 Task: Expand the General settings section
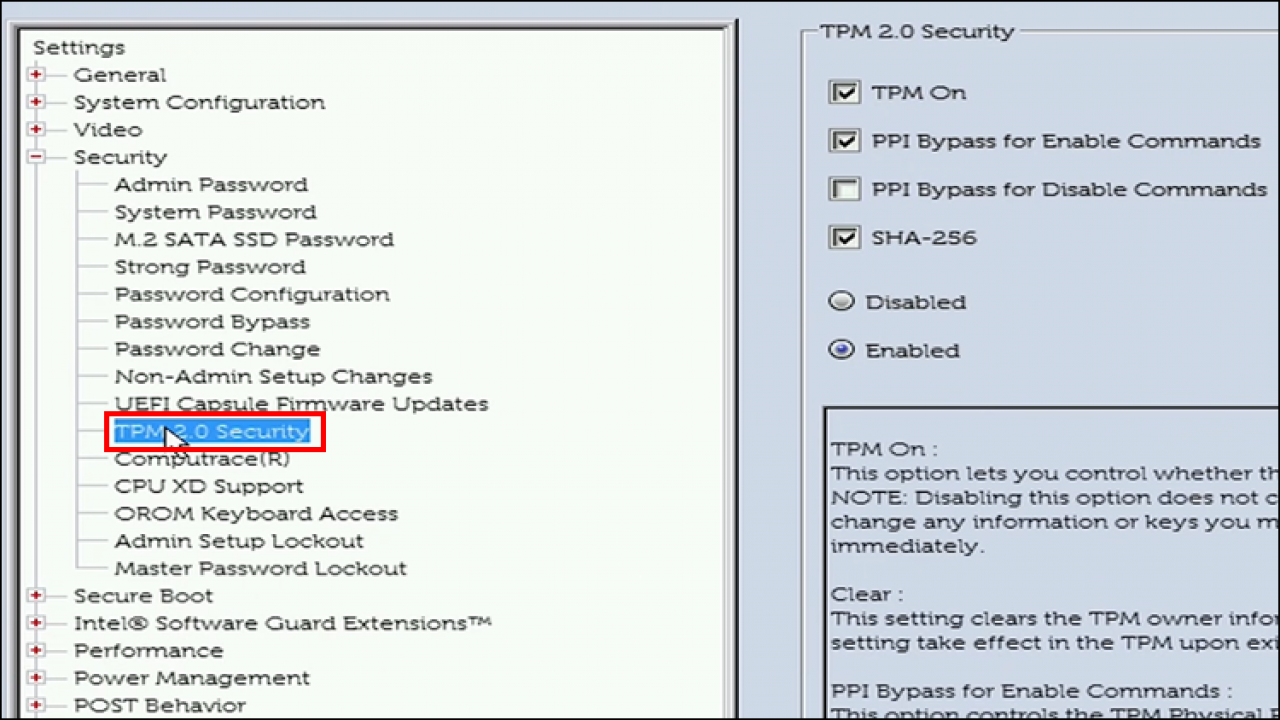pyautogui.click(x=35, y=74)
